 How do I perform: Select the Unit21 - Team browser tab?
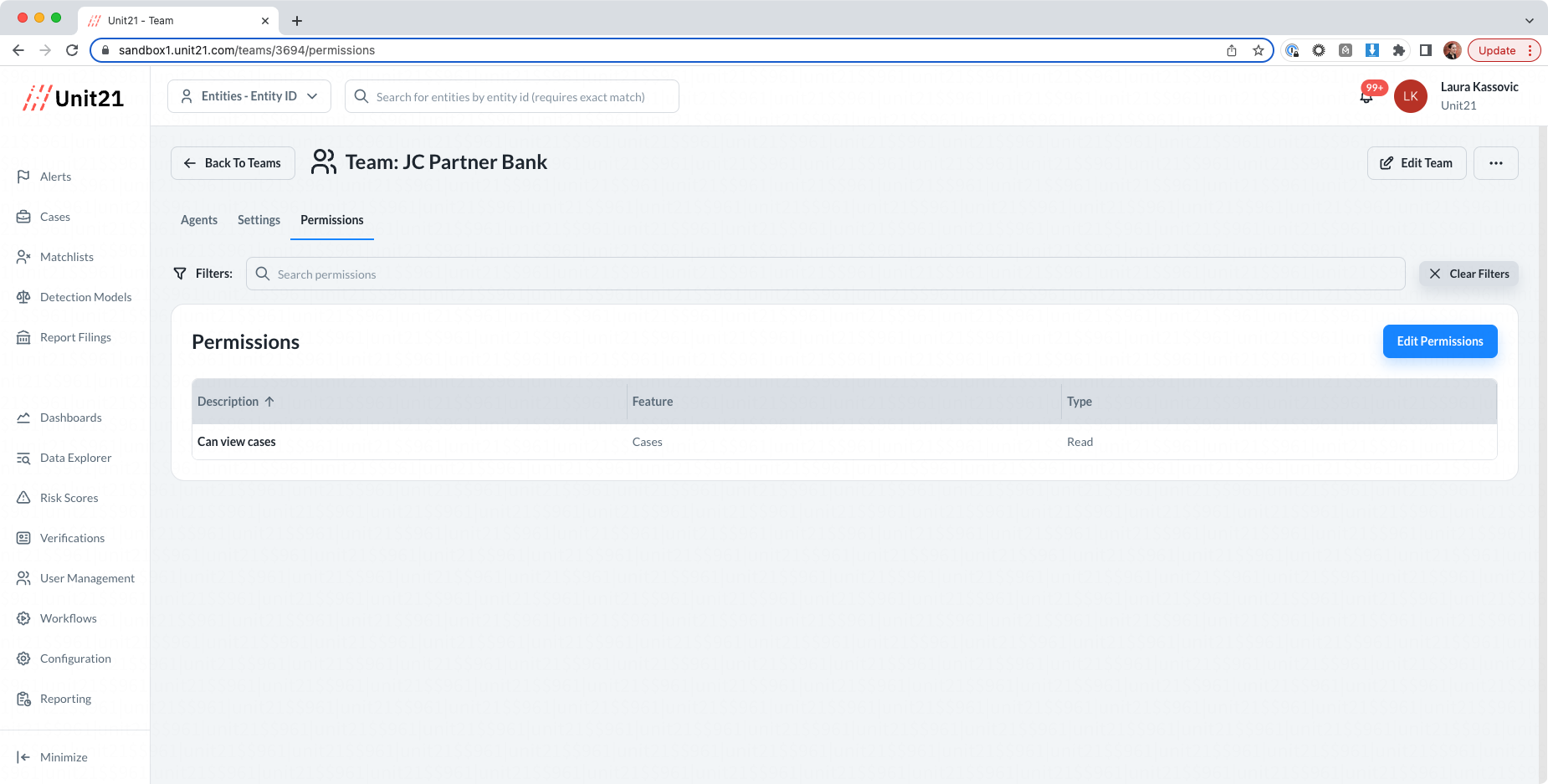[178, 21]
